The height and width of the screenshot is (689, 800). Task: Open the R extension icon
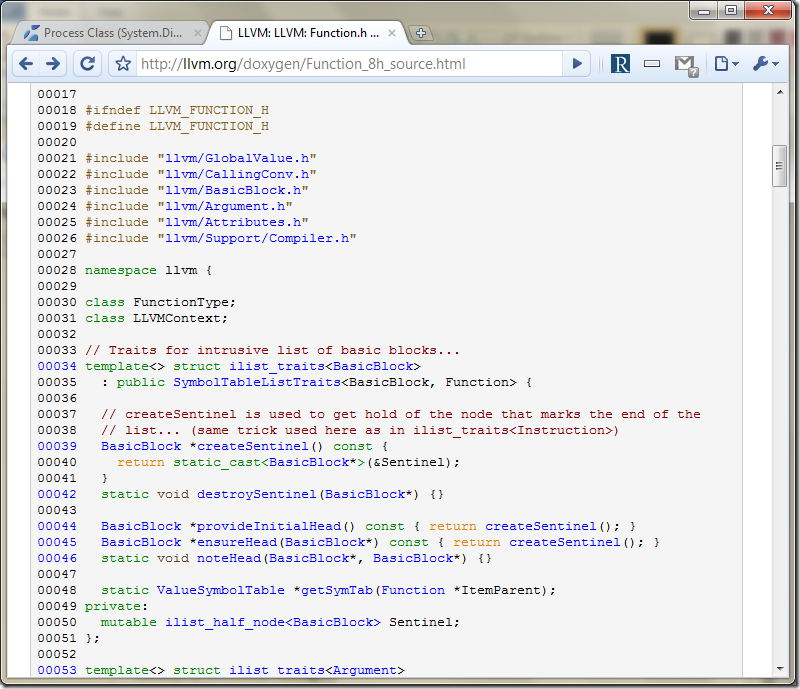click(620, 64)
